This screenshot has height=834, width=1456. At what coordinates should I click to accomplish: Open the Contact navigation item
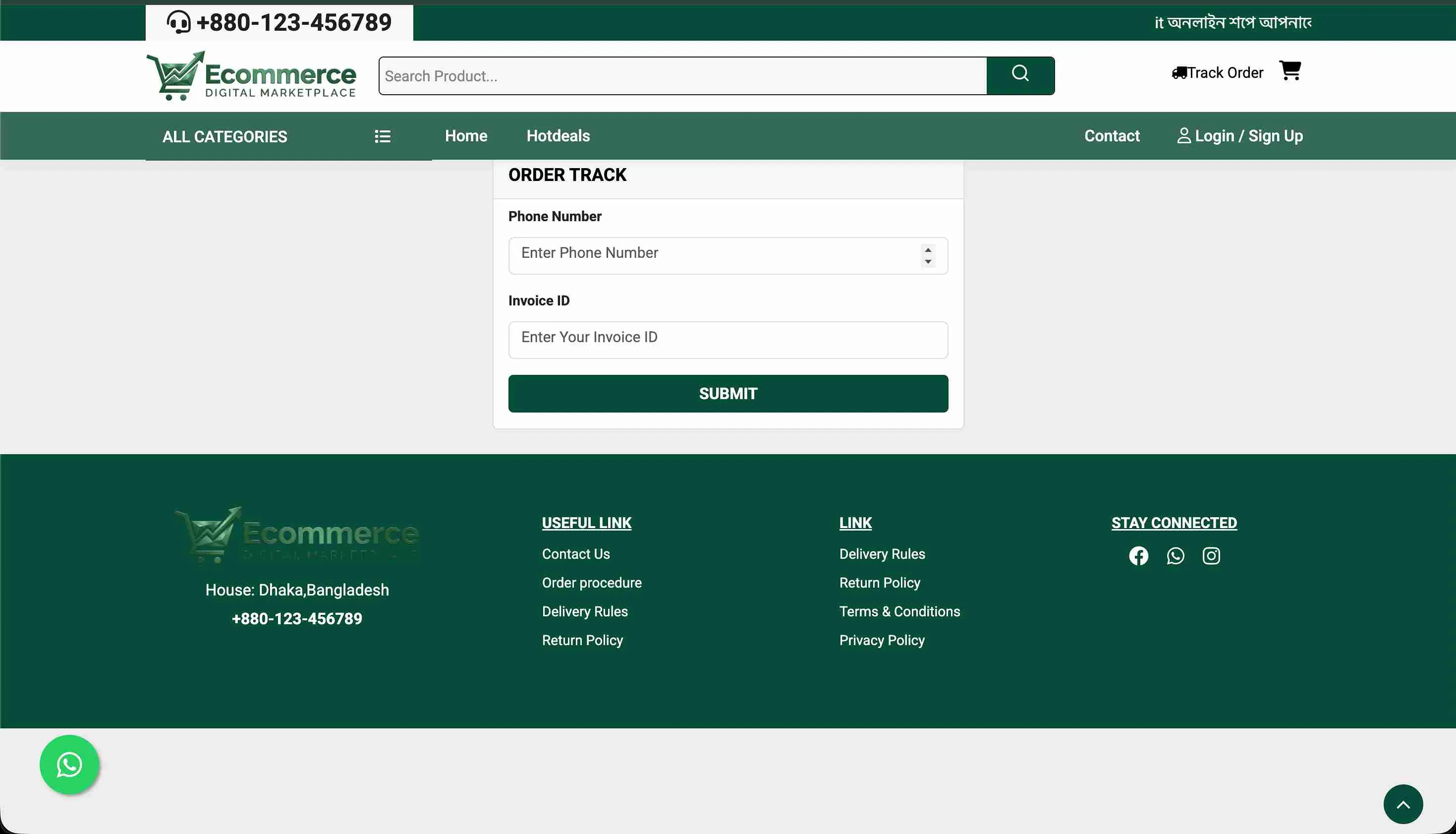tap(1112, 136)
